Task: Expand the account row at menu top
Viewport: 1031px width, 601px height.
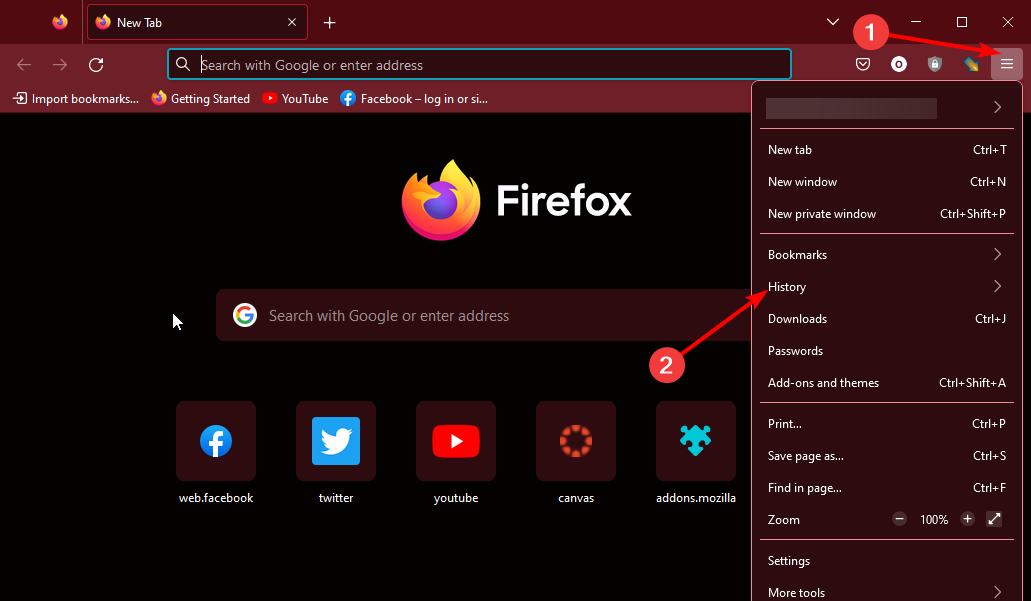Action: (886, 108)
